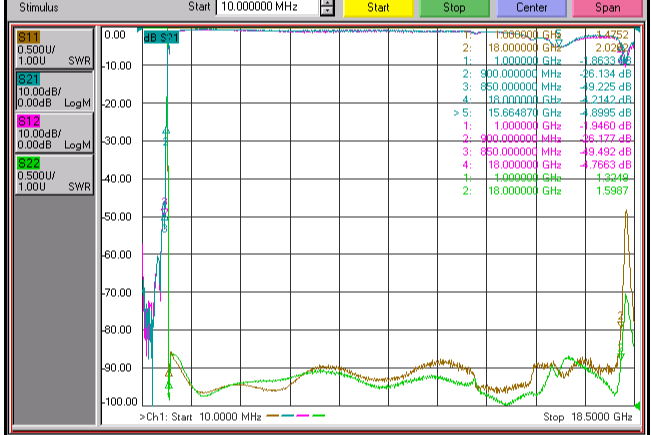This screenshot has height=435, width=651.
Task: Select the S12 trace panel
Action: click(x=54, y=132)
